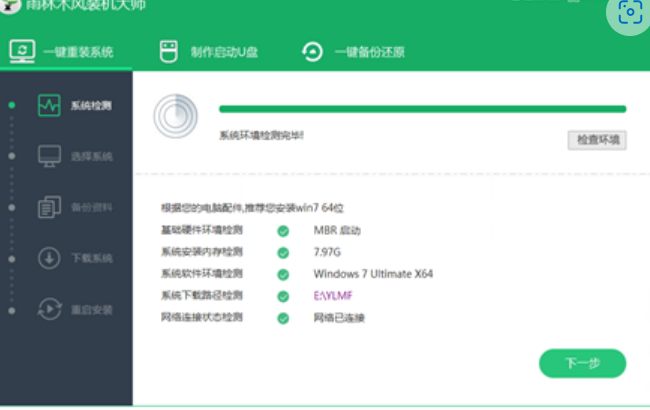Click the 系统下载路径检测 label
The width and height of the screenshot is (650, 410).
click(201, 295)
